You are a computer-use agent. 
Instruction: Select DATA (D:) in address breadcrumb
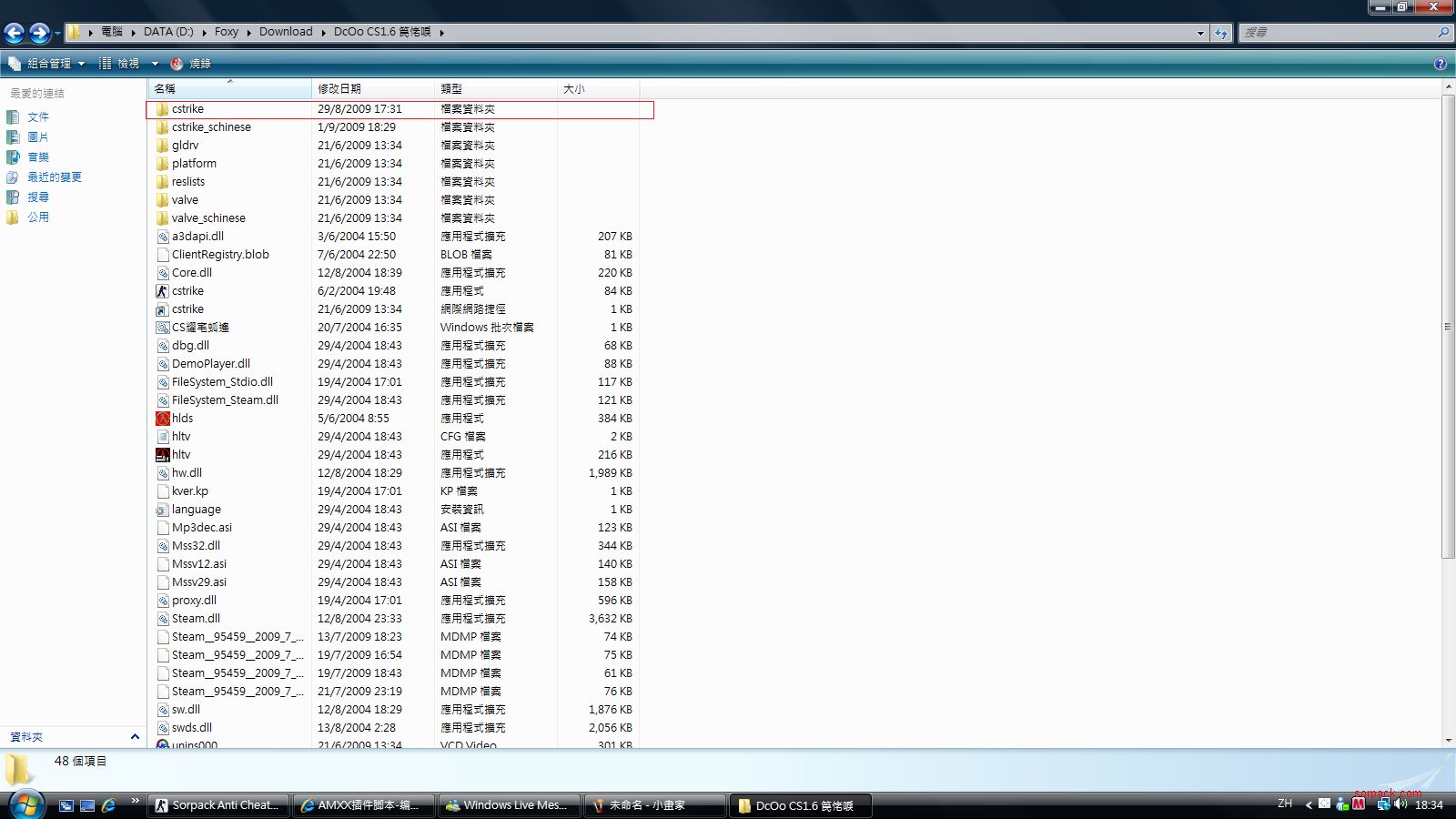(x=168, y=32)
